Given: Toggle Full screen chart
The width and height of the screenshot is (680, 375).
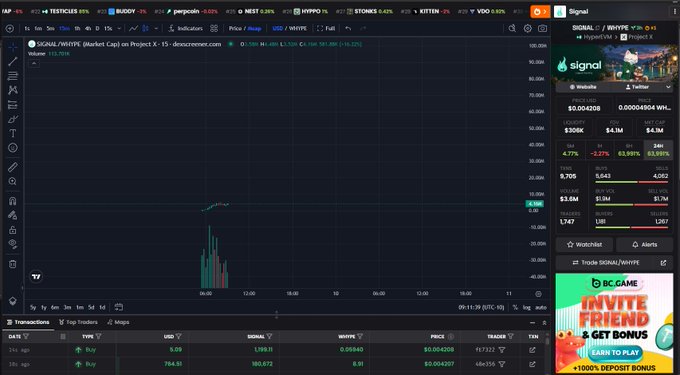Looking at the screenshot, I should coord(326,29).
